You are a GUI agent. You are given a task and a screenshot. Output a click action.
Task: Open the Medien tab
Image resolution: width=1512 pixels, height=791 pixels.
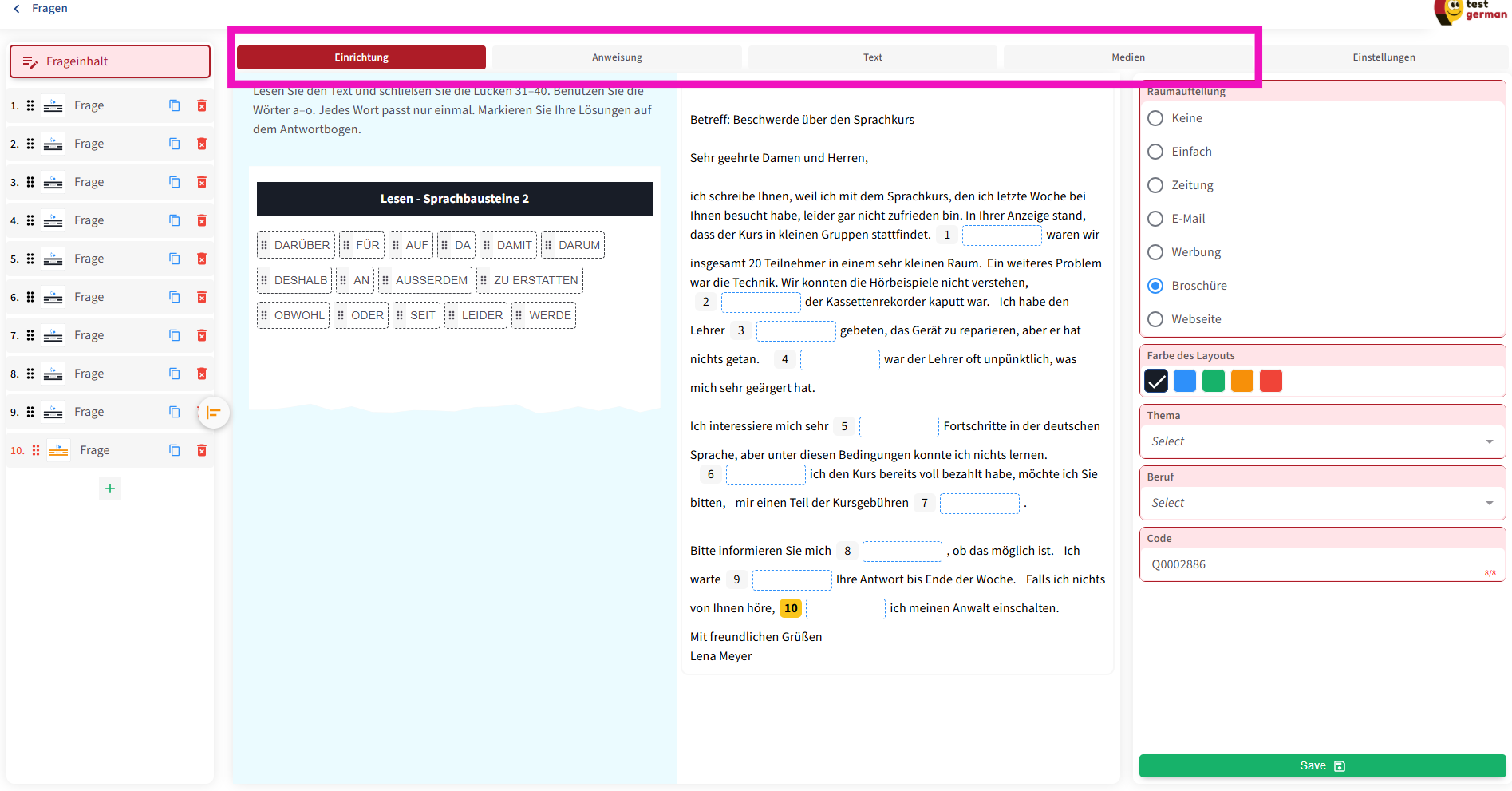(x=1127, y=57)
